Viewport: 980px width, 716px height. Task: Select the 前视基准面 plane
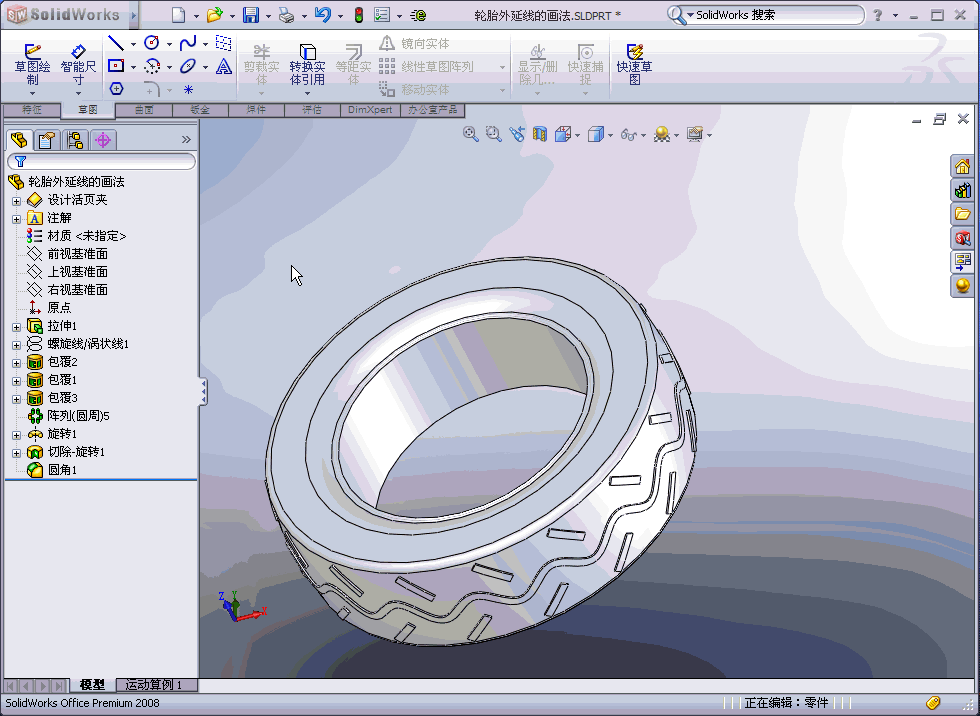point(78,254)
